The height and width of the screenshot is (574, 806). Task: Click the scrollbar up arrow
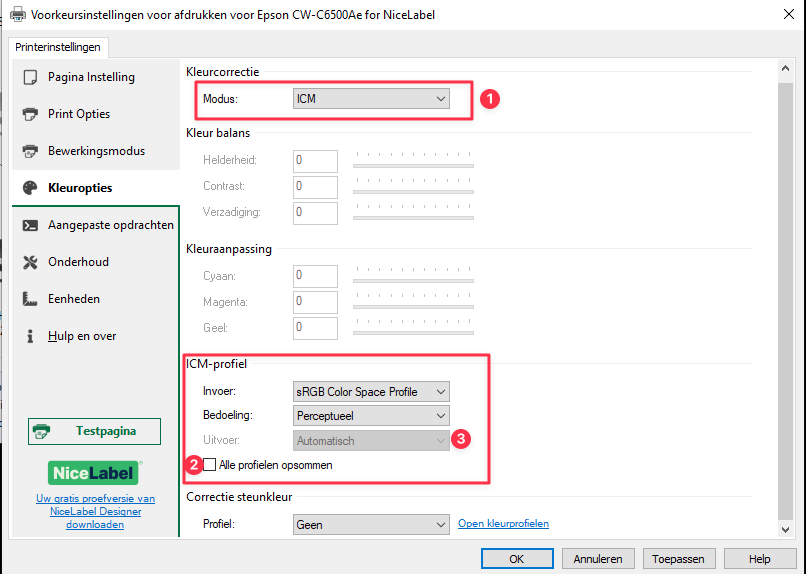785,68
